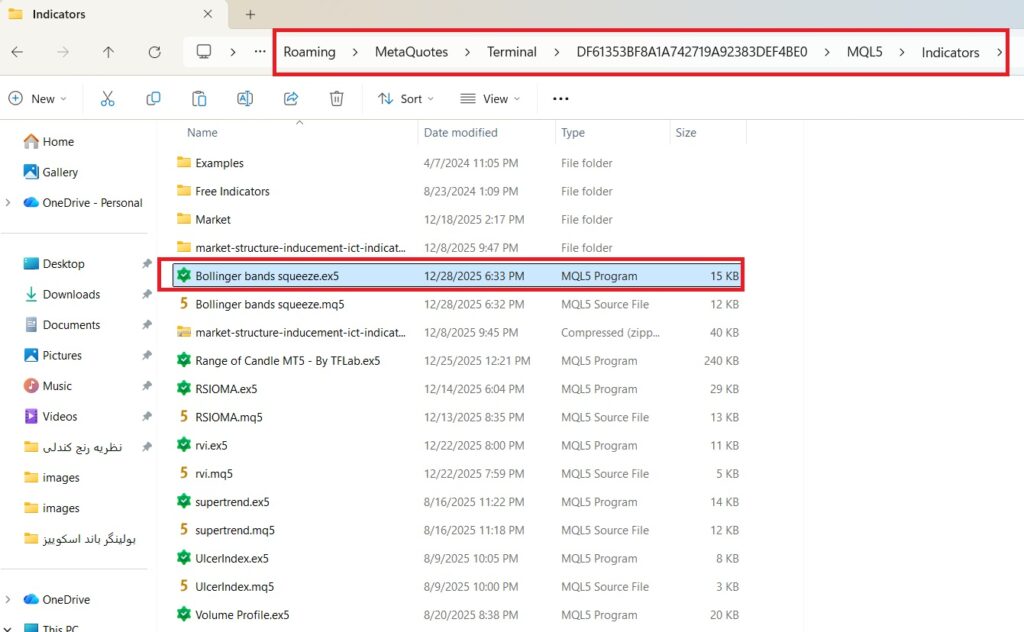Open the Sort dropdown menu
Image resolution: width=1024 pixels, height=632 pixels.
[406, 99]
